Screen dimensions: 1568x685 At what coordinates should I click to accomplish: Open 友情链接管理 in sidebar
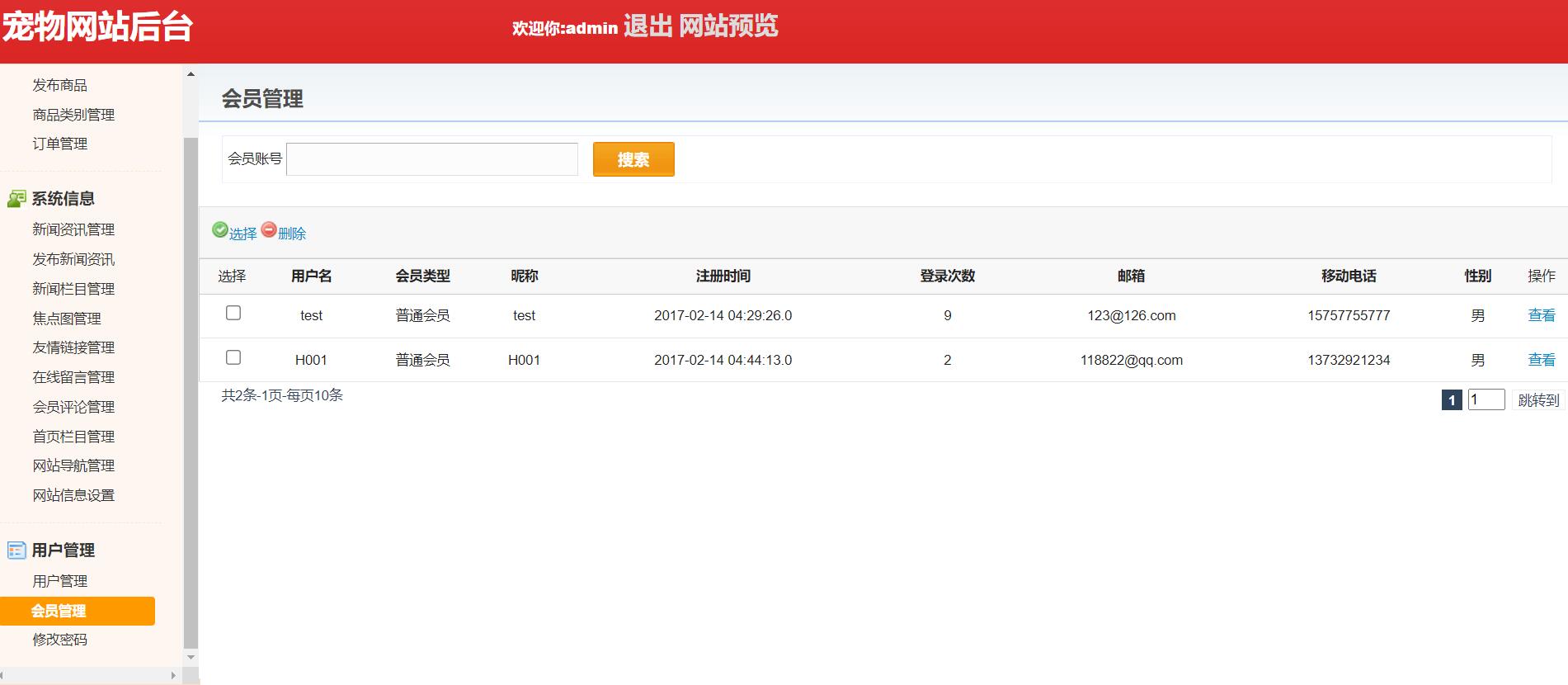pyautogui.click(x=73, y=347)
